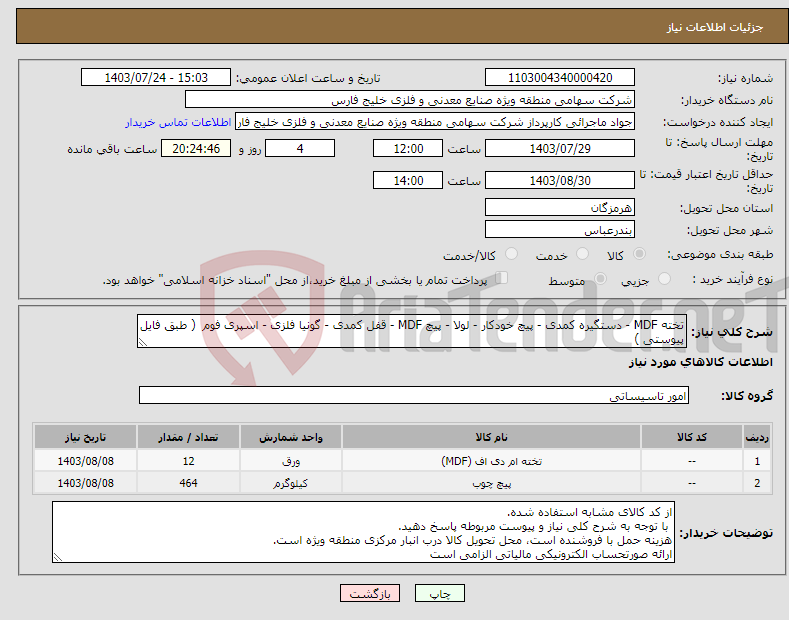Select the خدمت radio button

click(582, 254)
